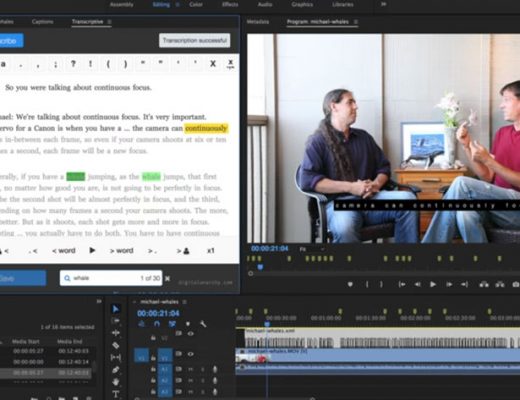The image size is (520, 400).
Task: Click Mark Out bracket in Program monitor
Action: [x=381, y=284]
